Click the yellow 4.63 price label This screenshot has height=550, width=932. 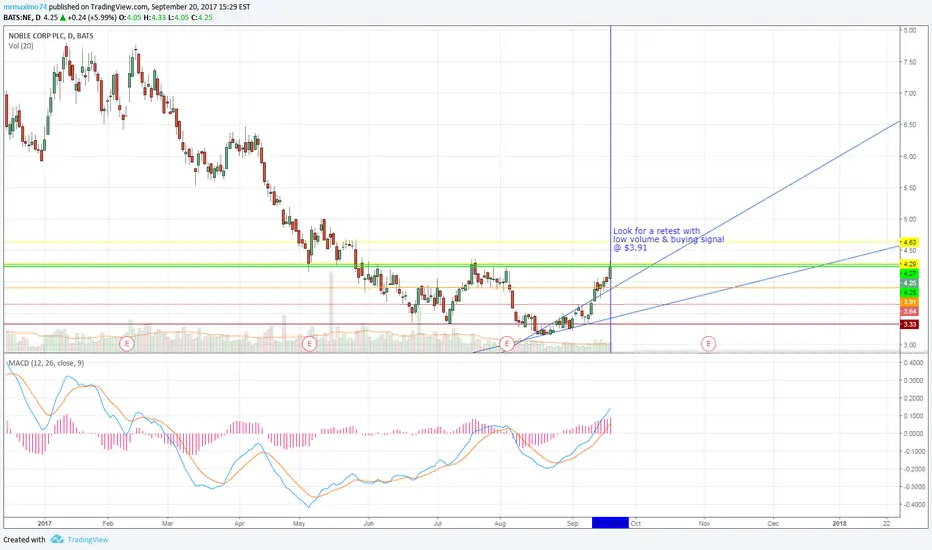tap(909, 242)
